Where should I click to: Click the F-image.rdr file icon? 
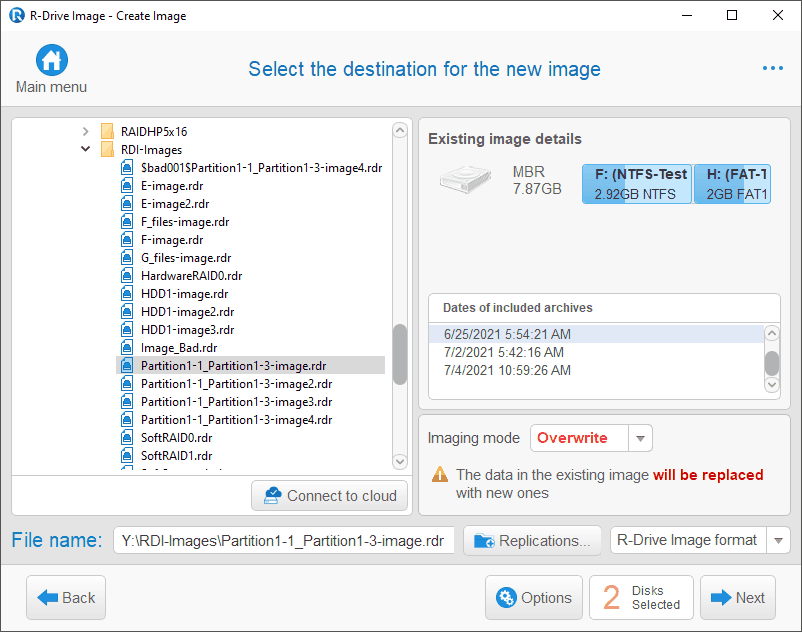[x=127, y=239]
